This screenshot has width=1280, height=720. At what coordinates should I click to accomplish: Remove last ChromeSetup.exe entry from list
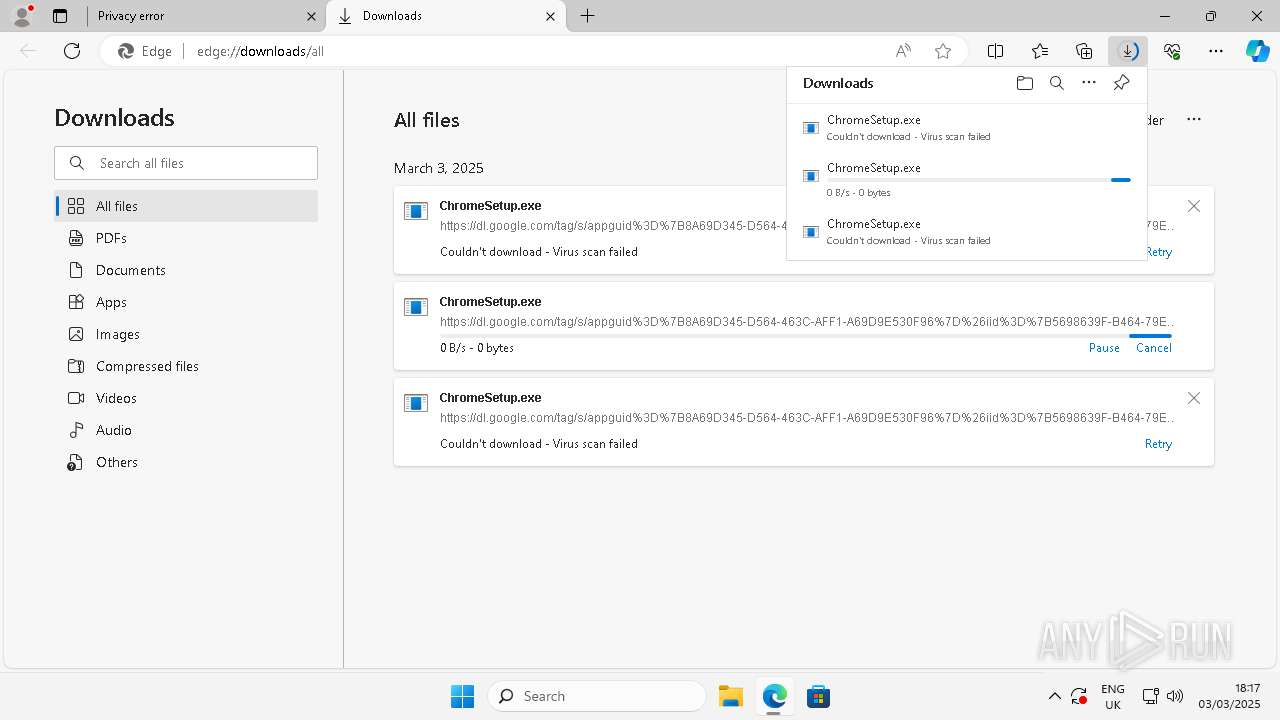pos(1194,398)
